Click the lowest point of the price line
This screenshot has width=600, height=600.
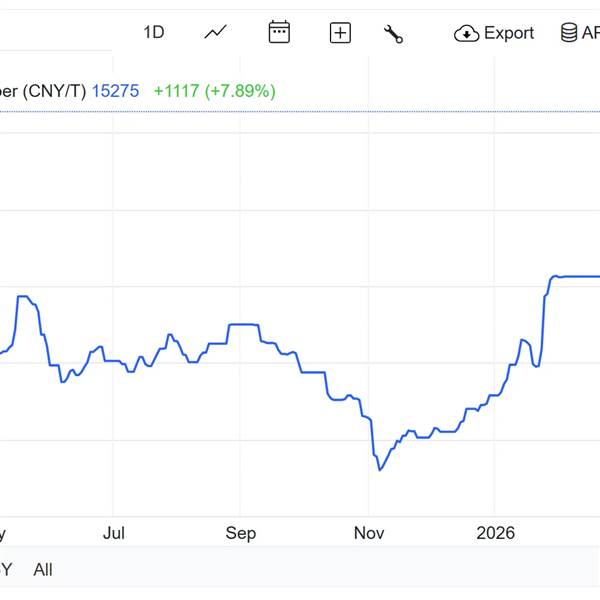pyautogui.click(x=380, y=469)
